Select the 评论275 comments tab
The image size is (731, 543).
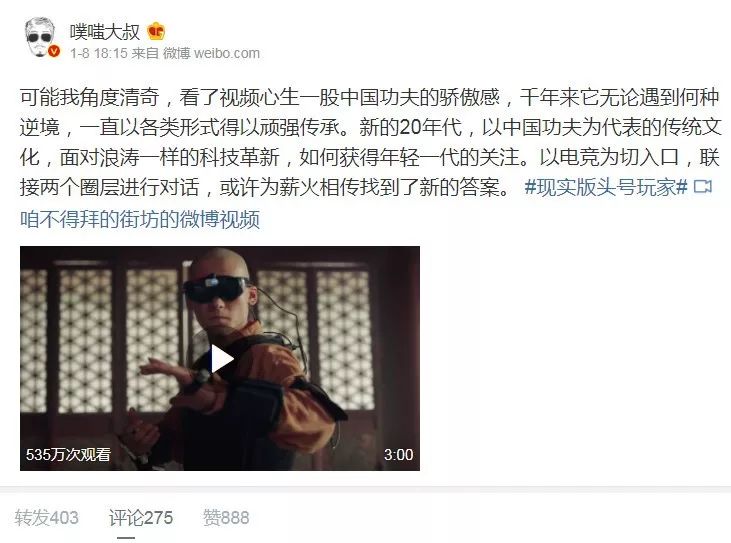[x=141, y=518]
